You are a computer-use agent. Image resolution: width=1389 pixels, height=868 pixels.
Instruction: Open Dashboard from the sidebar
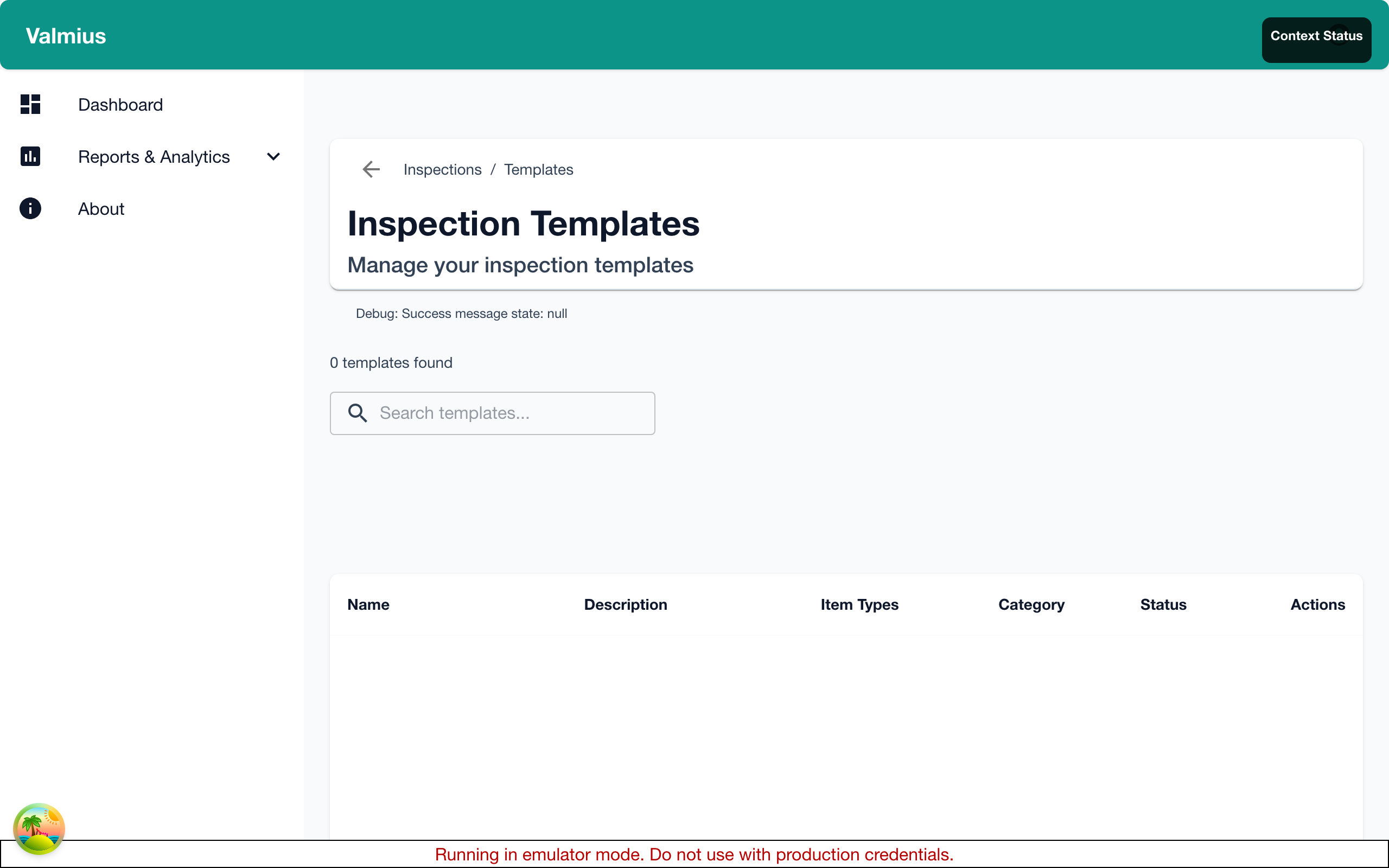(120, 105)
